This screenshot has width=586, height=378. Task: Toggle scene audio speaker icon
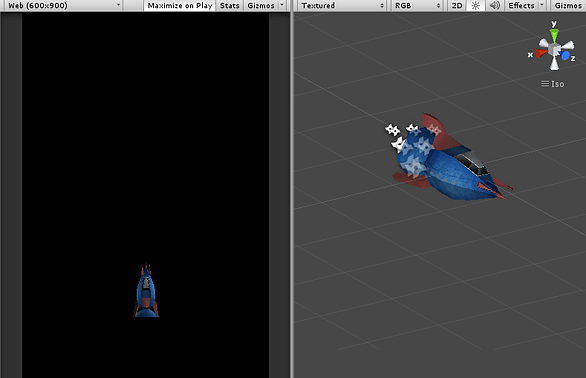tap(494, 5)
